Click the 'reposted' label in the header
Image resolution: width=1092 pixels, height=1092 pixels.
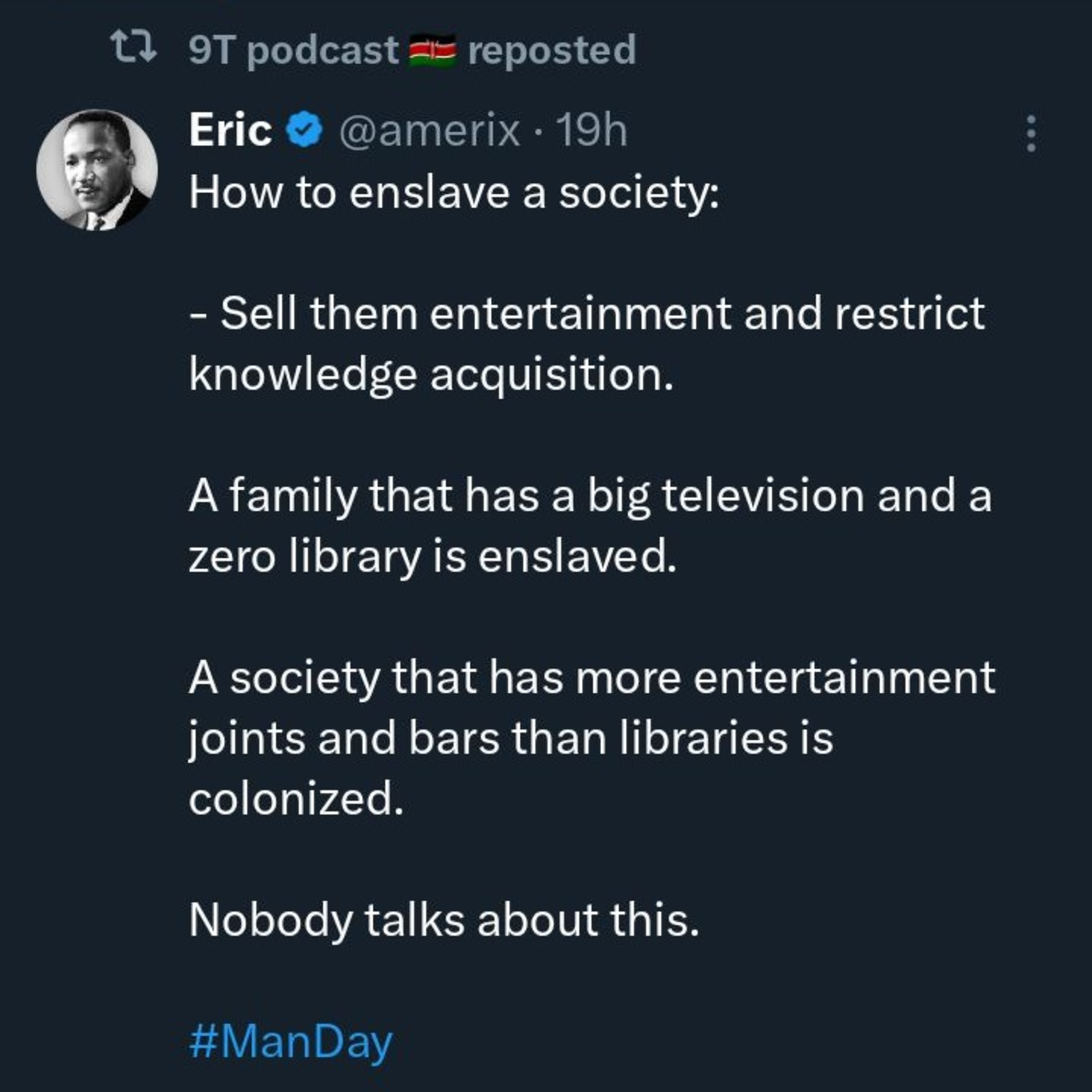(552, 50)
